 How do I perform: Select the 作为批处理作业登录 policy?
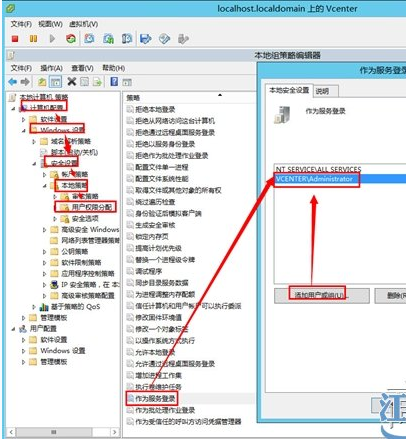tap(165, 410)
